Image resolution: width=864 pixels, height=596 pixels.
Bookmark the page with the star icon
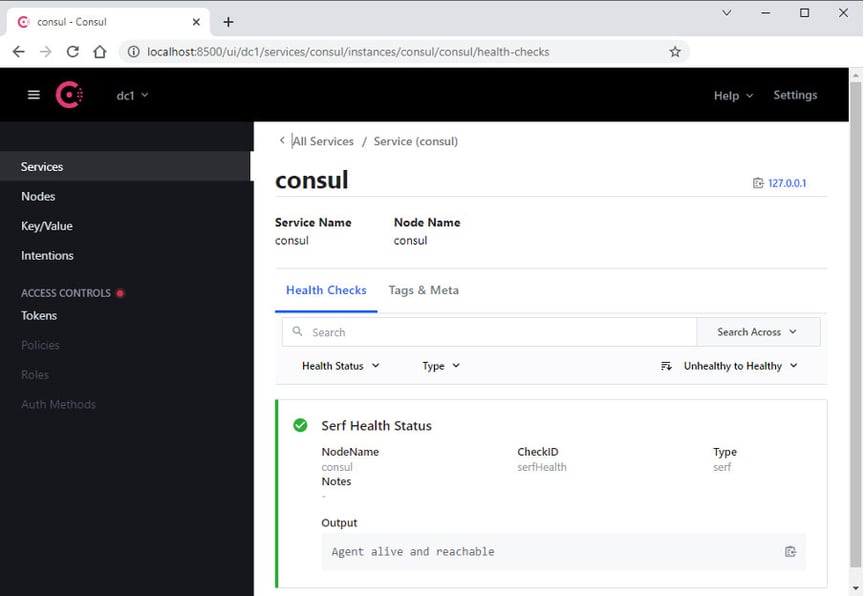click(x=675, y=51)
